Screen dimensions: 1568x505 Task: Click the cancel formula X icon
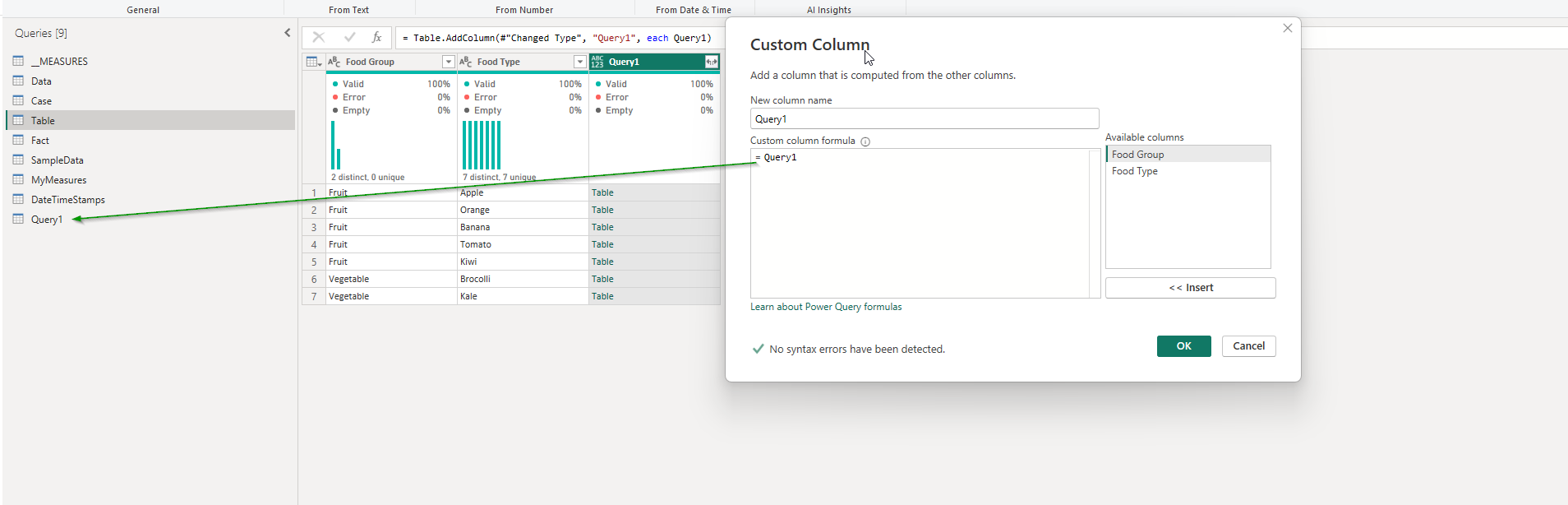point(319,37)
